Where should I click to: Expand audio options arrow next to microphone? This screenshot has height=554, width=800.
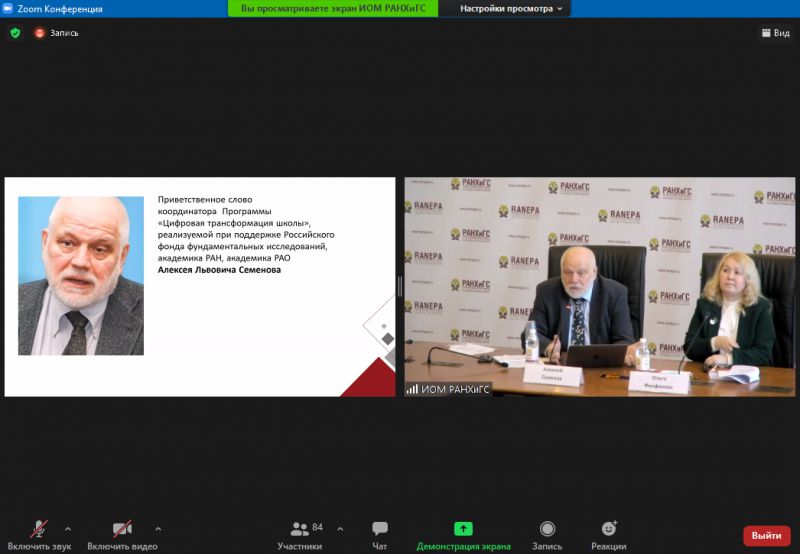(68, 529)
